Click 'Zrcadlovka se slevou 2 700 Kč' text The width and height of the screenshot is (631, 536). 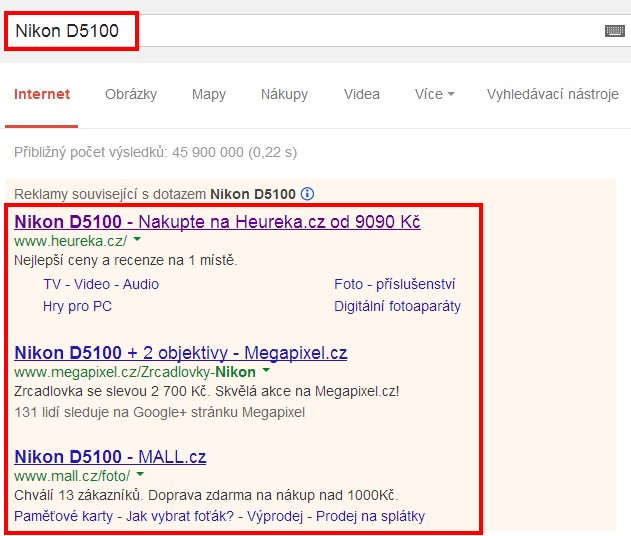pyautogui.click(x=110, y=391)
